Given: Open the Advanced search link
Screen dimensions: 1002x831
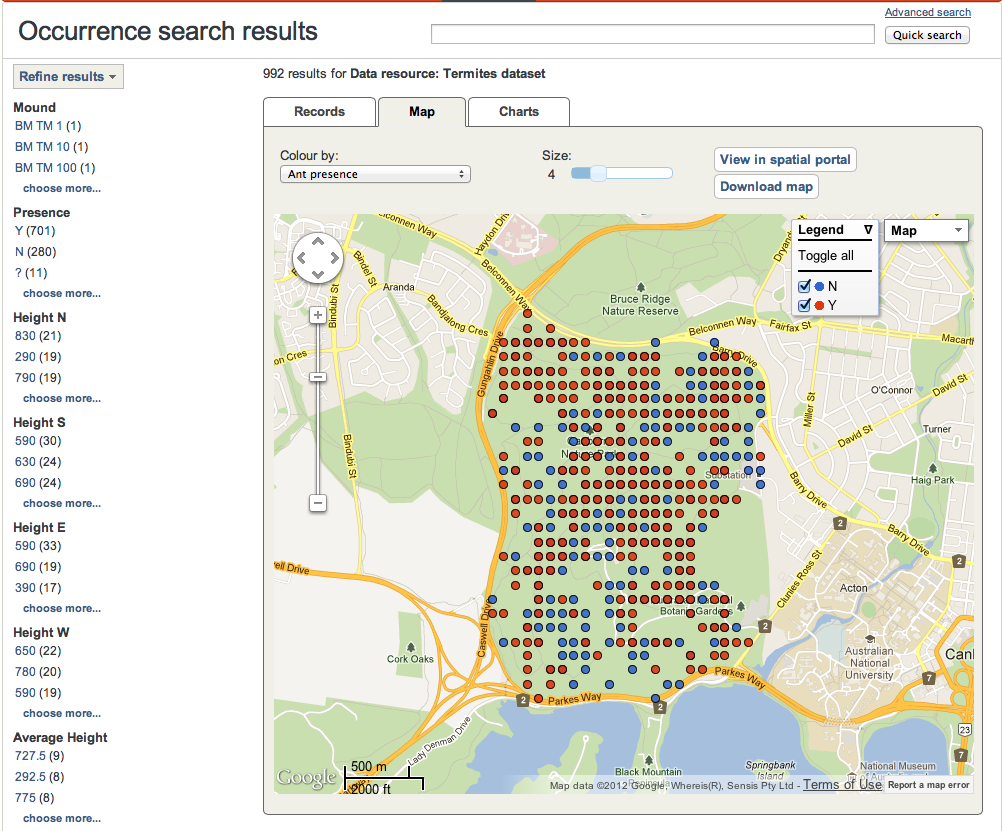Looking at the screenshot, I should pos(927,12).
